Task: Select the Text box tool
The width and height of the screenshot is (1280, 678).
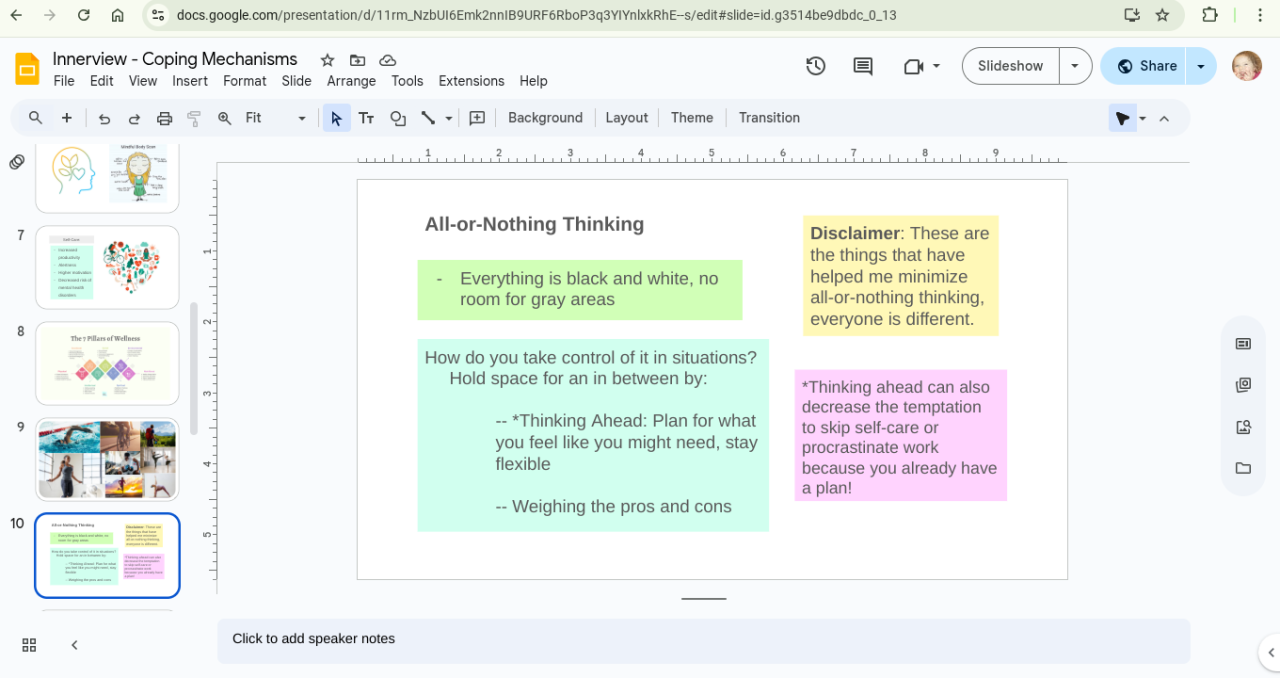Action: point(367,118)
